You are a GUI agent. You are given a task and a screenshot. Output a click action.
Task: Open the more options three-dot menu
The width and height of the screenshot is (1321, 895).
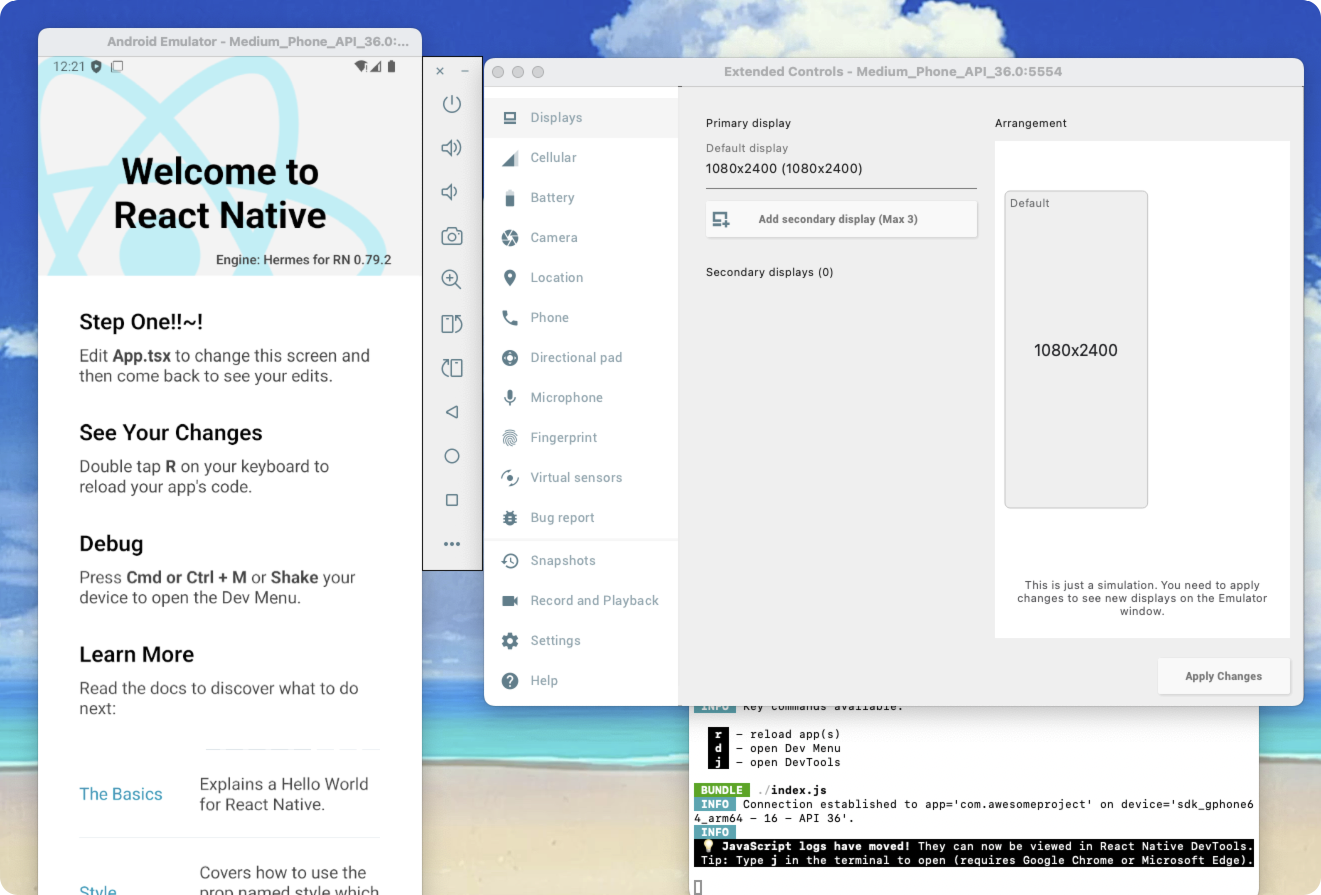click(451, 544)
